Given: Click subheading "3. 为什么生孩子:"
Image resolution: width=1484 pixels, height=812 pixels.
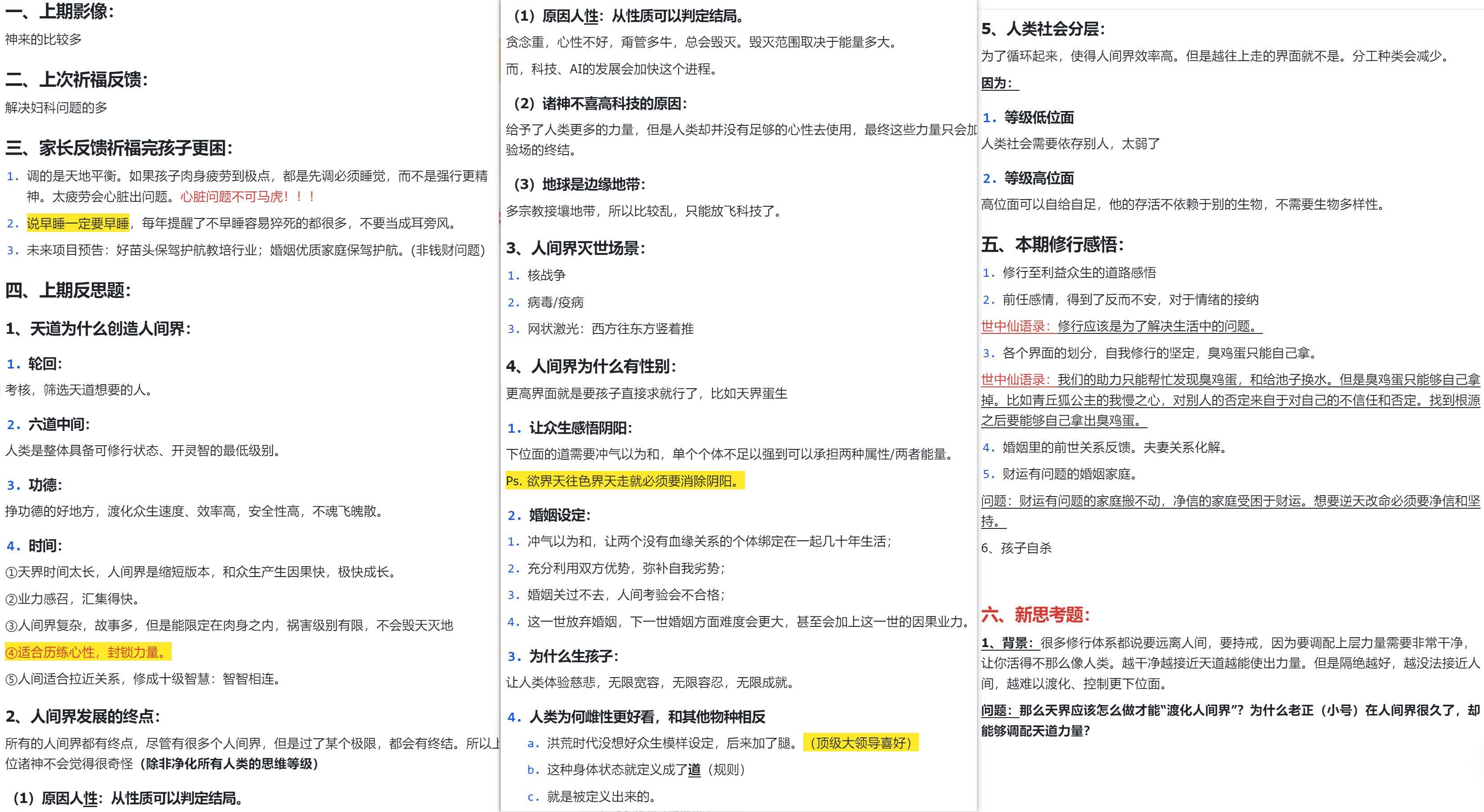Looking at the screenshot, I should 563,656.
